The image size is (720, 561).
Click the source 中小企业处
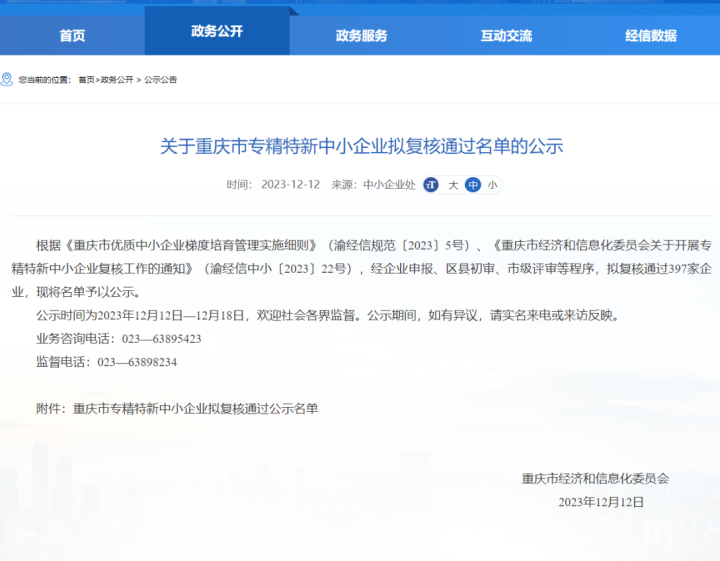click(x=389, y=185)
